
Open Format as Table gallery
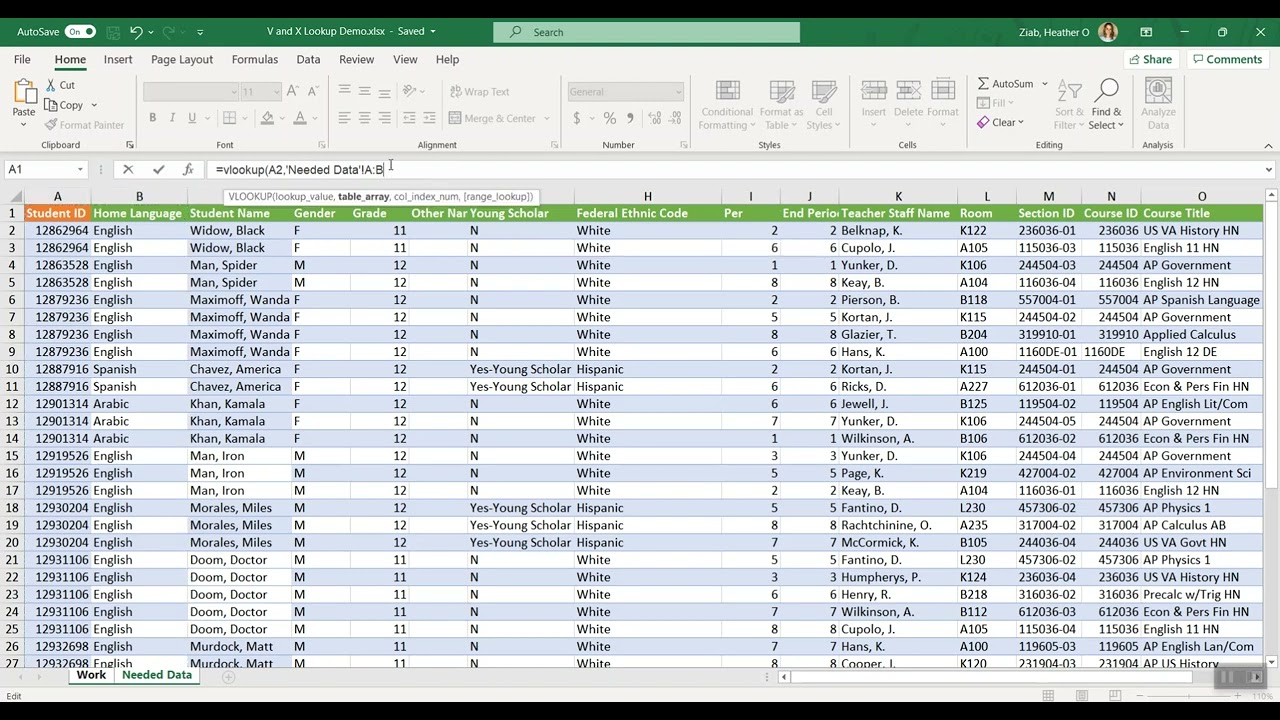(x=781, y=105)
